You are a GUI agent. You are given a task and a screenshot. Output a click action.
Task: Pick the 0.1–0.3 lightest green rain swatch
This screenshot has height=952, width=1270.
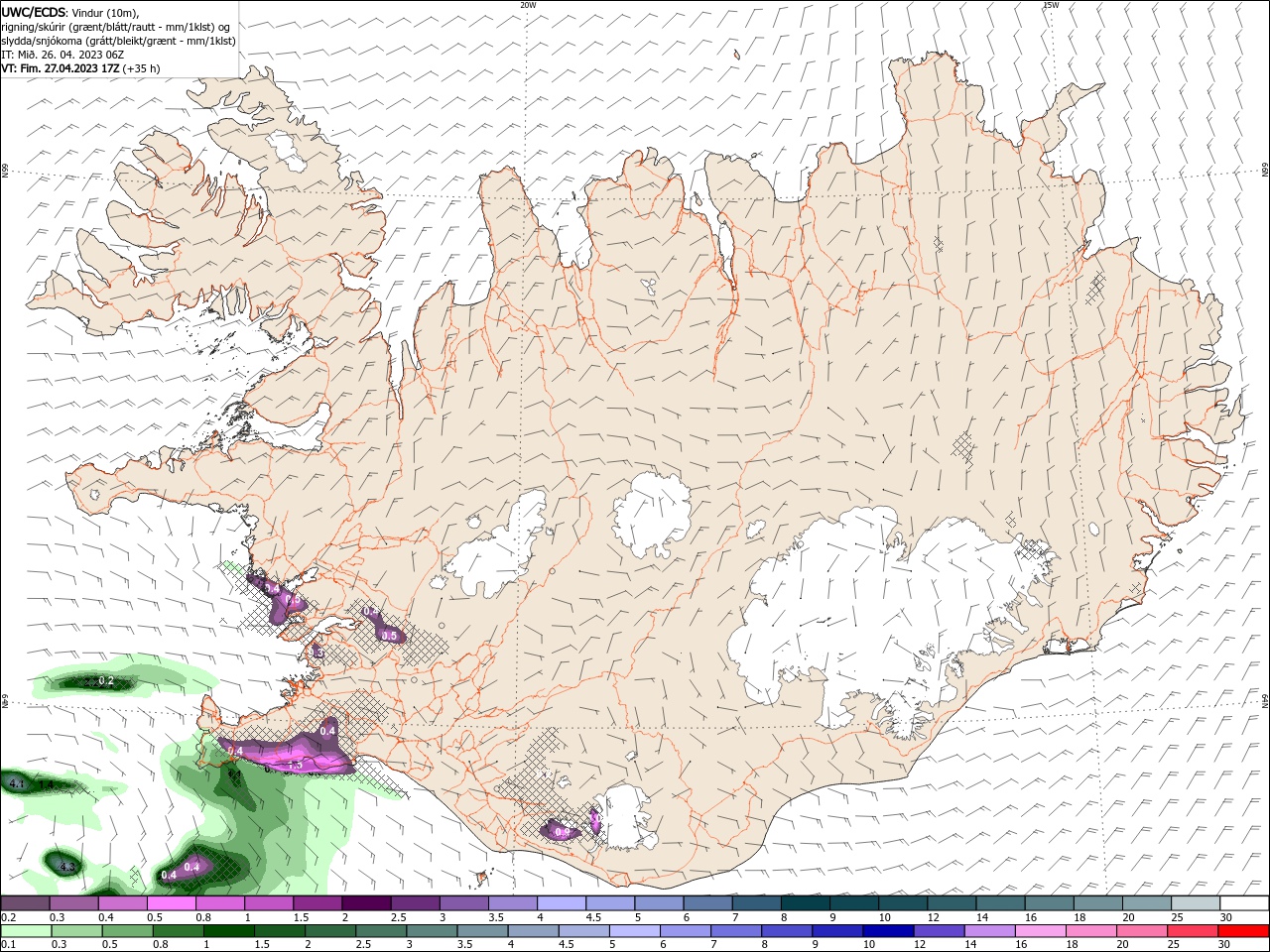(27, 931)
